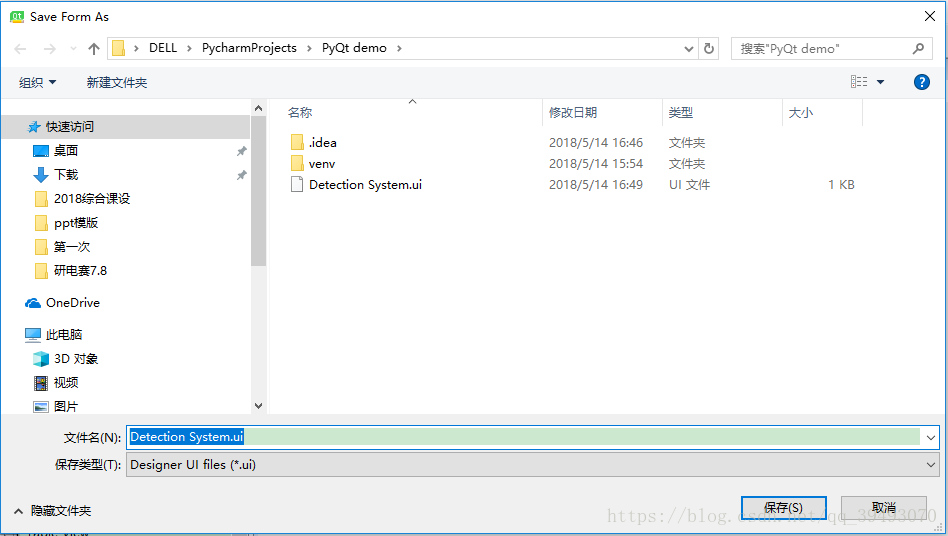Open the 组织 organize menu
Viewport: 948px width, 536px height.
37,82
